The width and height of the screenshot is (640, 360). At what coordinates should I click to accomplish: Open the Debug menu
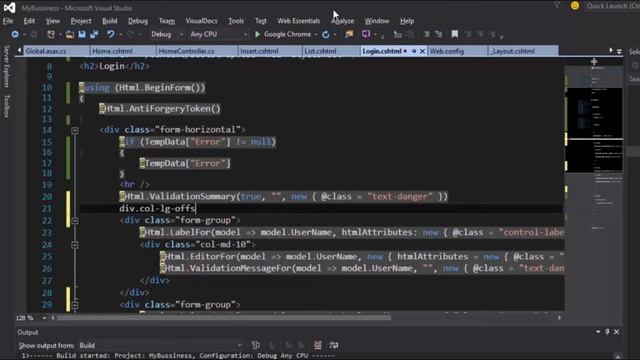(x=138, y=21)
